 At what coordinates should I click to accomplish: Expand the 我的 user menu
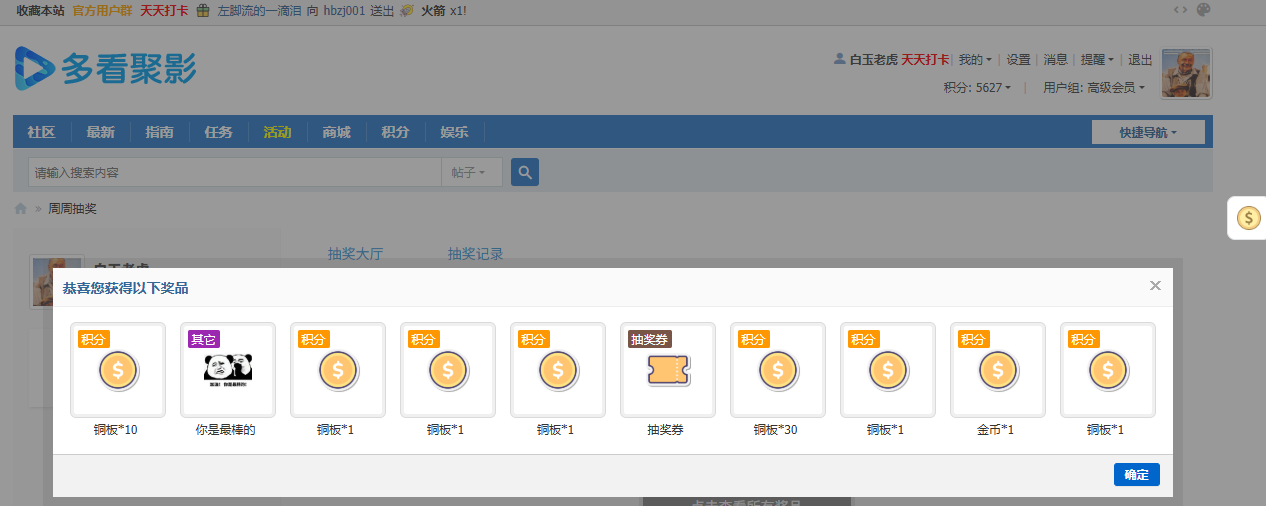974,60
